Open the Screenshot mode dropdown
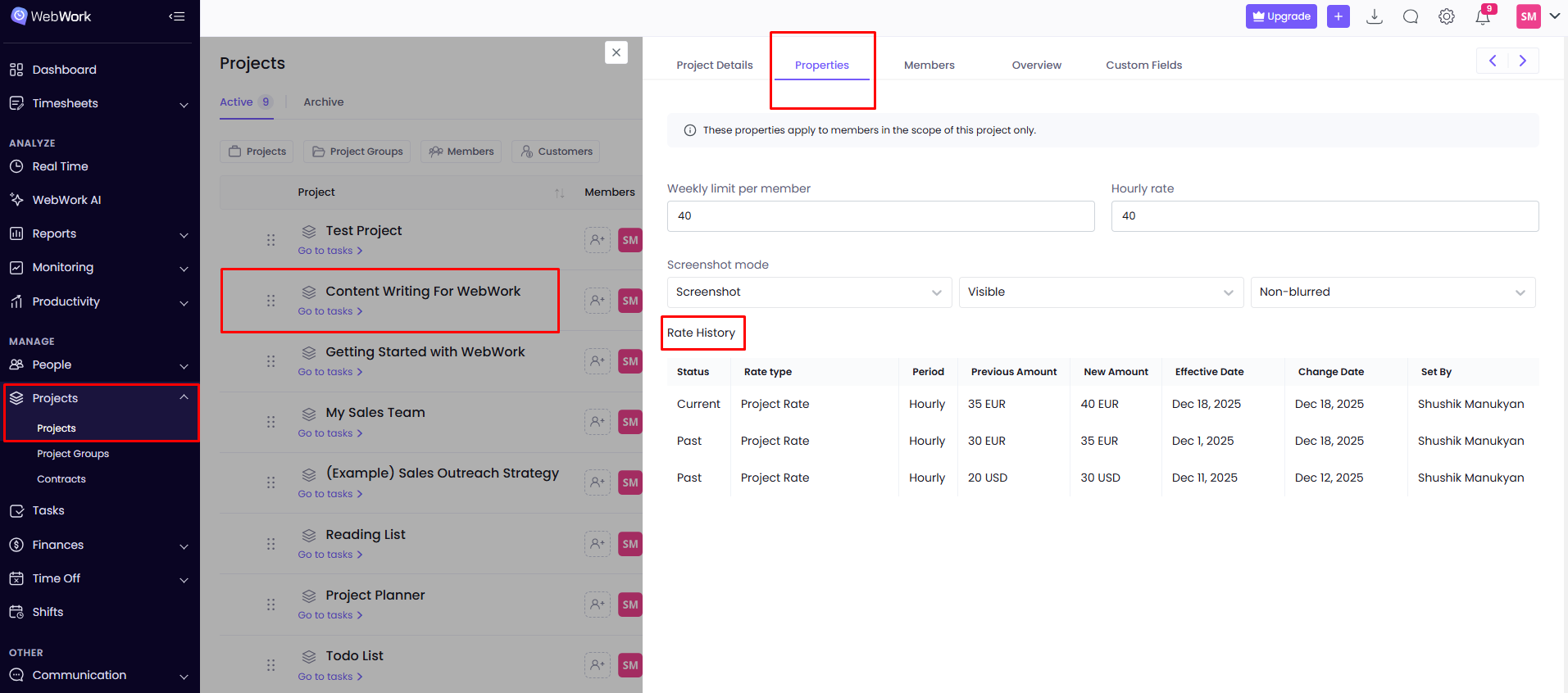This screenshot has height=693, width=1568. coord(808,292)
